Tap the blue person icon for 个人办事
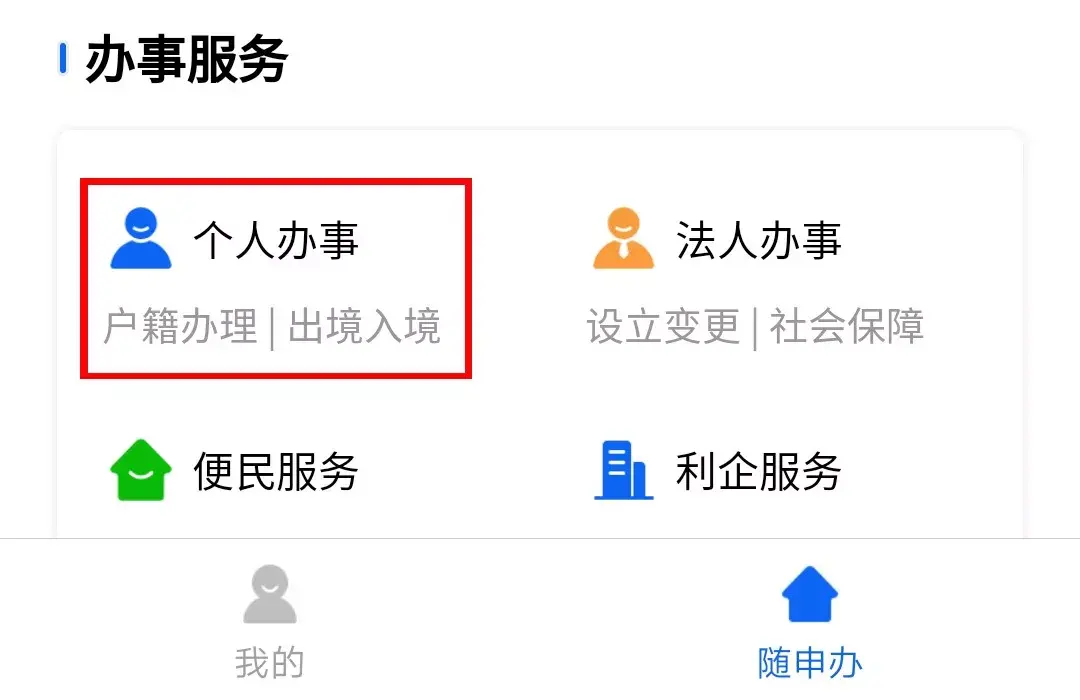Viewport: 1080px width, 700px height. 141,238
